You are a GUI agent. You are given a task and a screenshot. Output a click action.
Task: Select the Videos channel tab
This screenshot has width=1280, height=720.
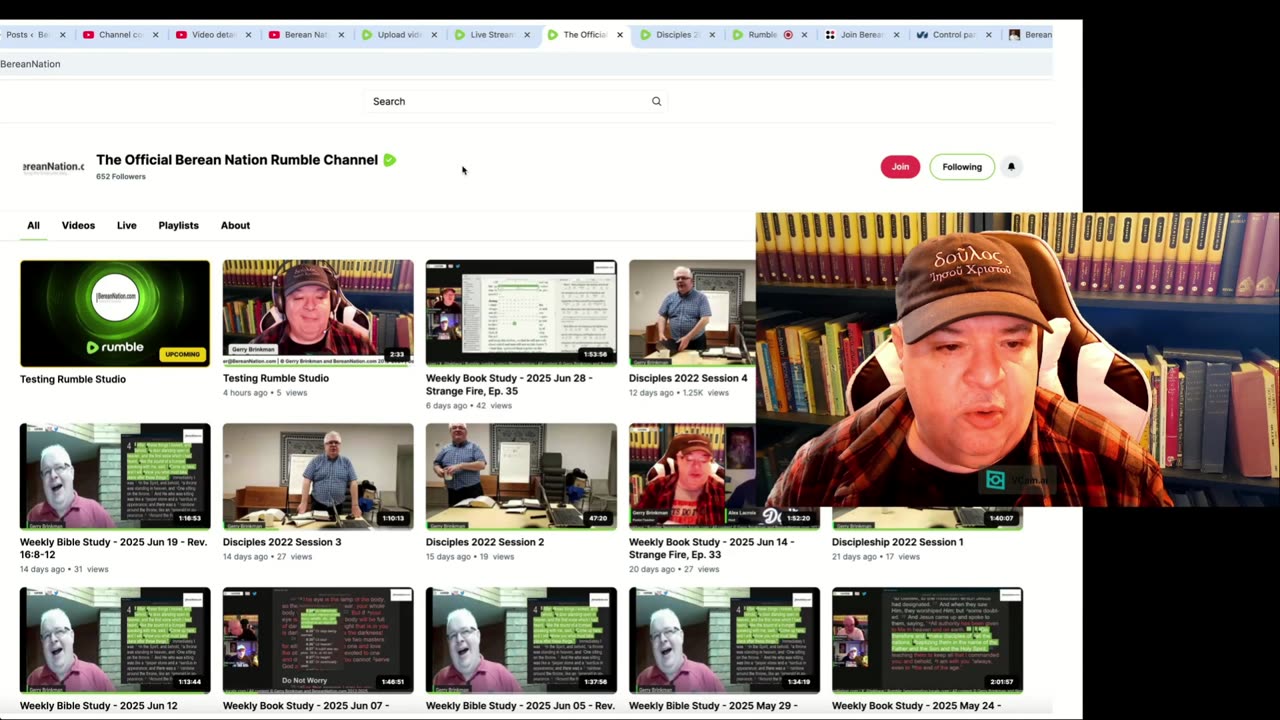78,225
